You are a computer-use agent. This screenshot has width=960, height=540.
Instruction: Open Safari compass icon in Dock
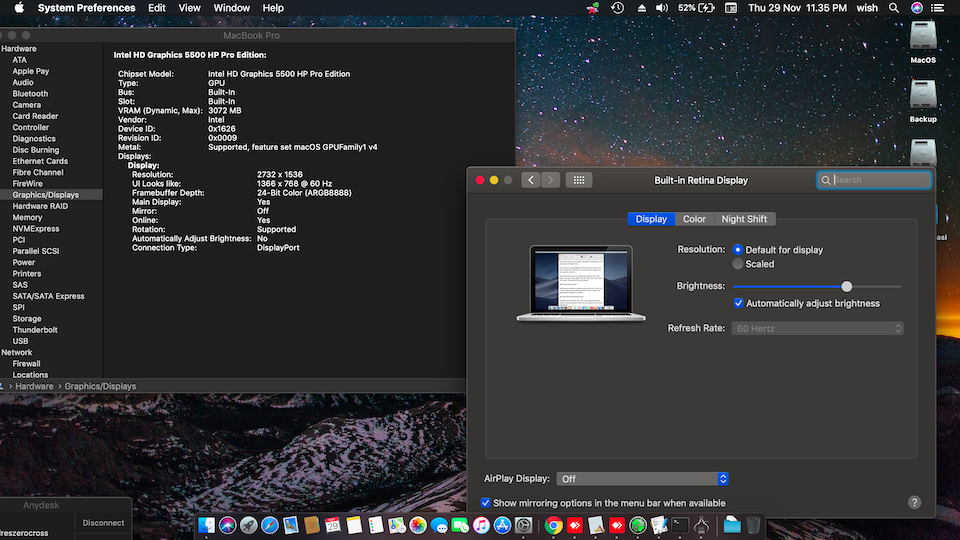270,525
